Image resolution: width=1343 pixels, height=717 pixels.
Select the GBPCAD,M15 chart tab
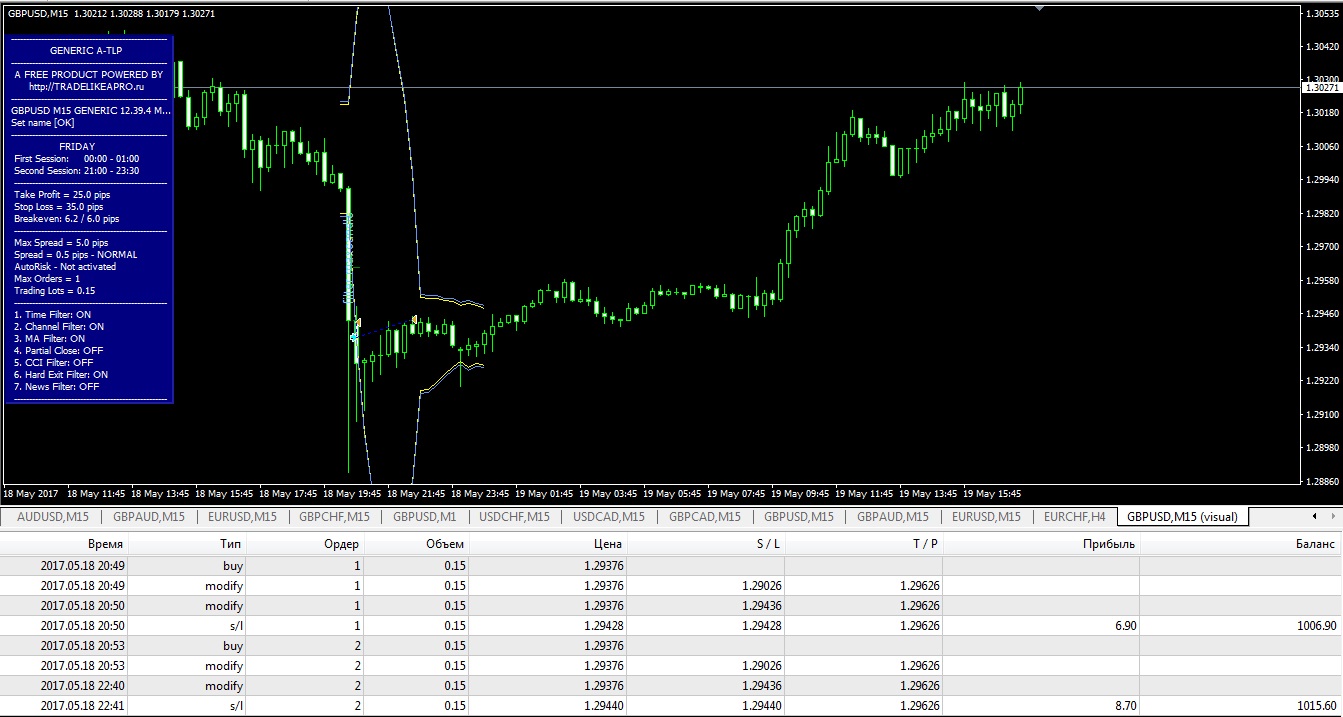click(705, 517)
